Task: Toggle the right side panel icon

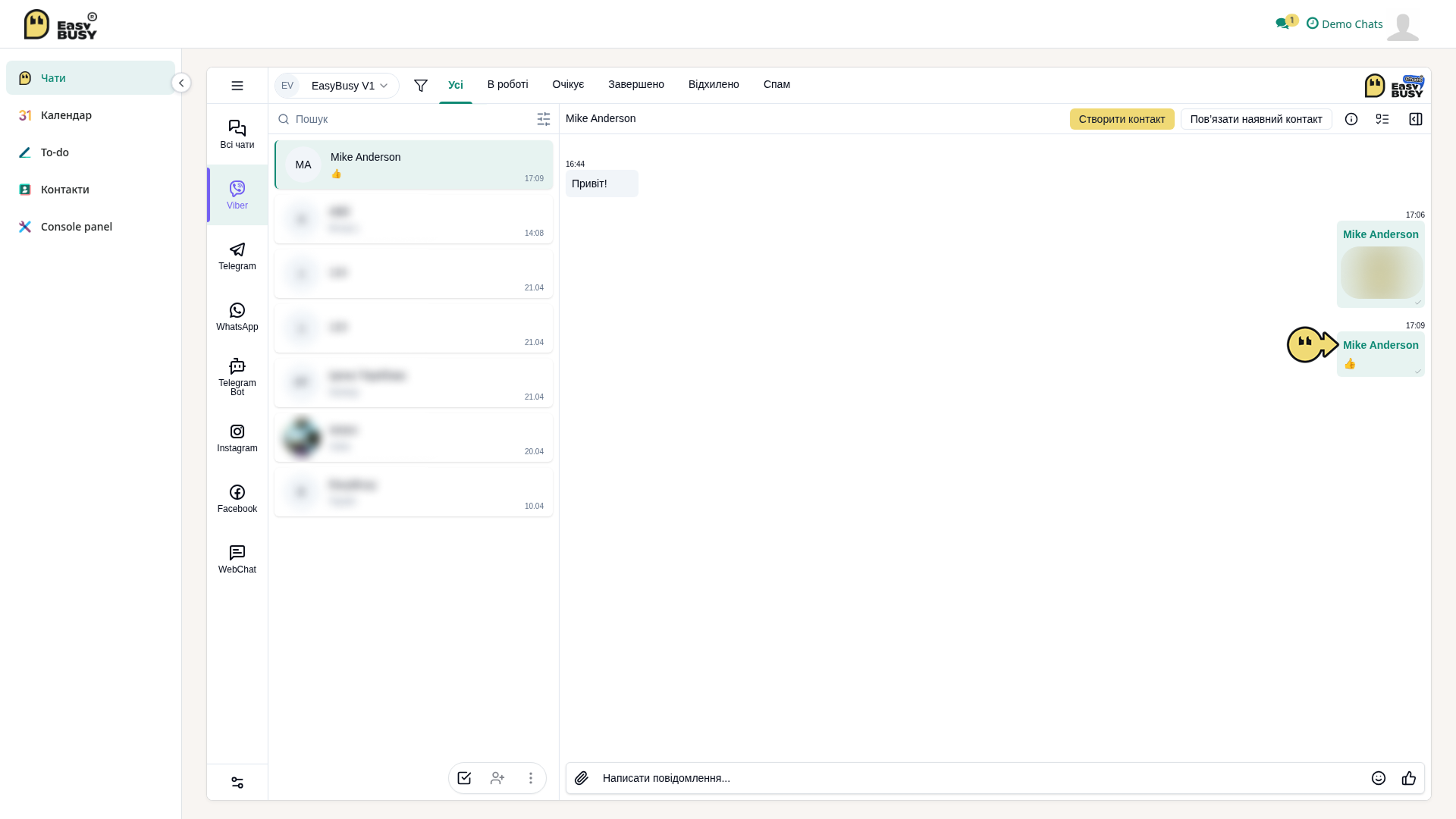Action: [1416, 119]
